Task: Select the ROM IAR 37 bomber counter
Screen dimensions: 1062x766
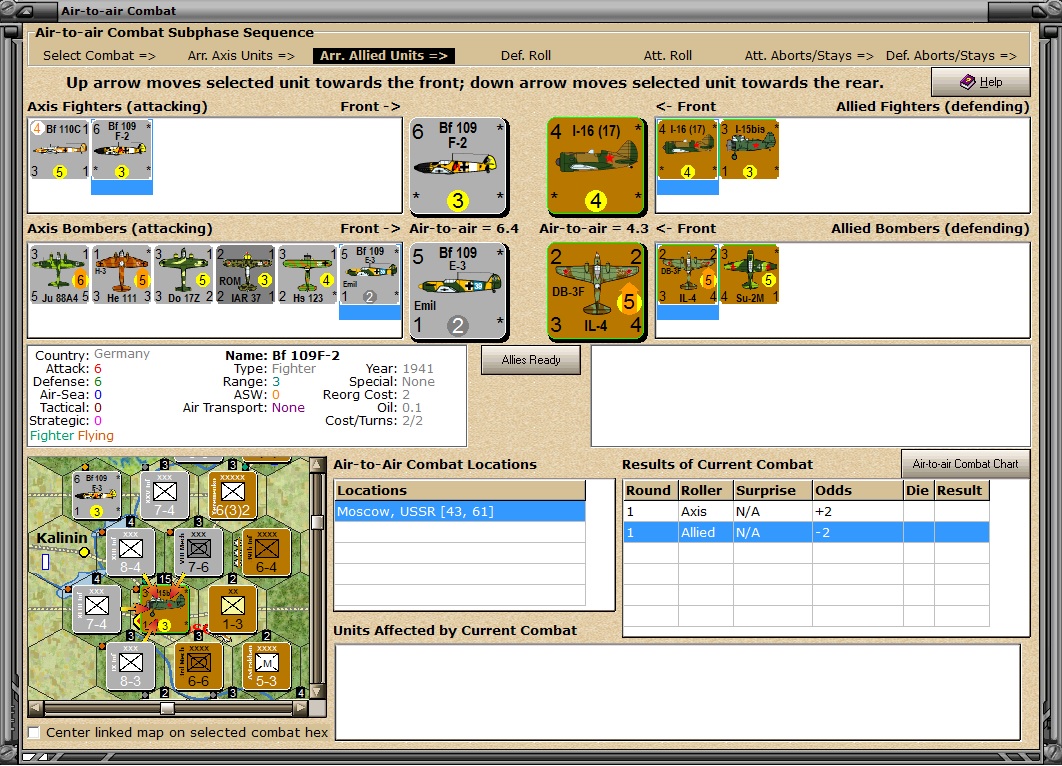Action: click(245, 274)
